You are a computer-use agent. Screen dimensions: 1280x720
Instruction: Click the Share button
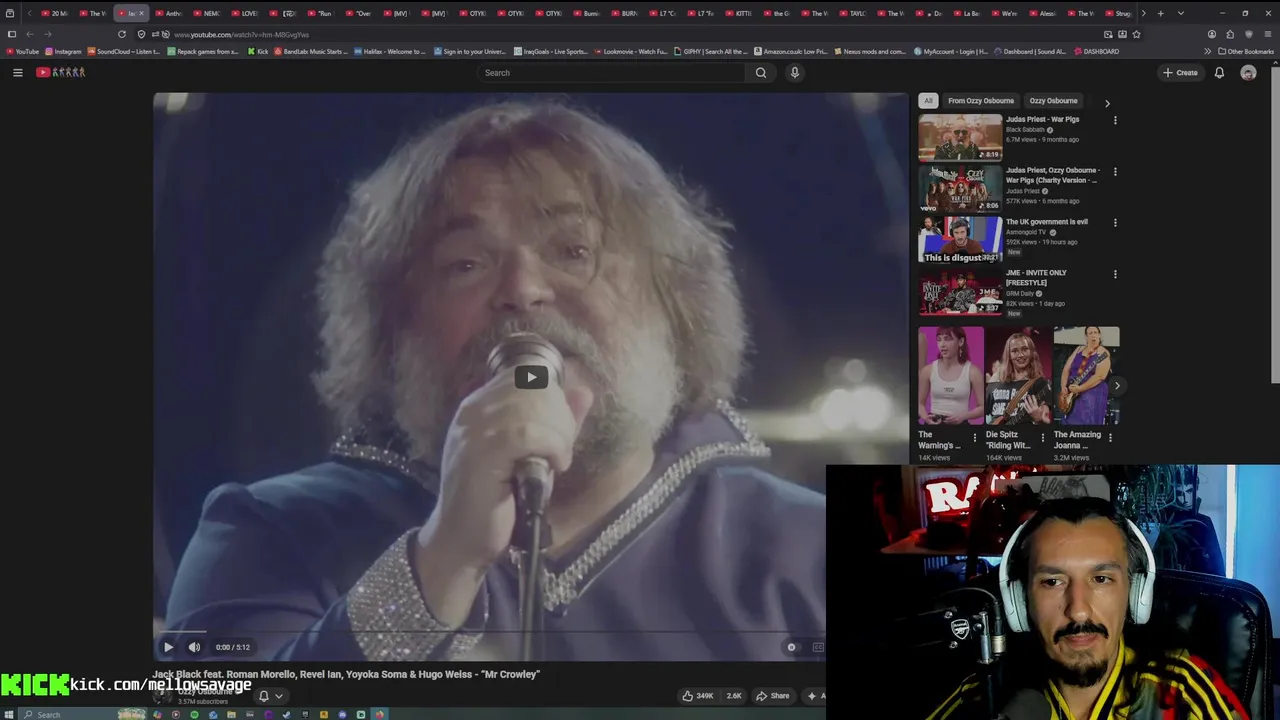click(773, 696)
